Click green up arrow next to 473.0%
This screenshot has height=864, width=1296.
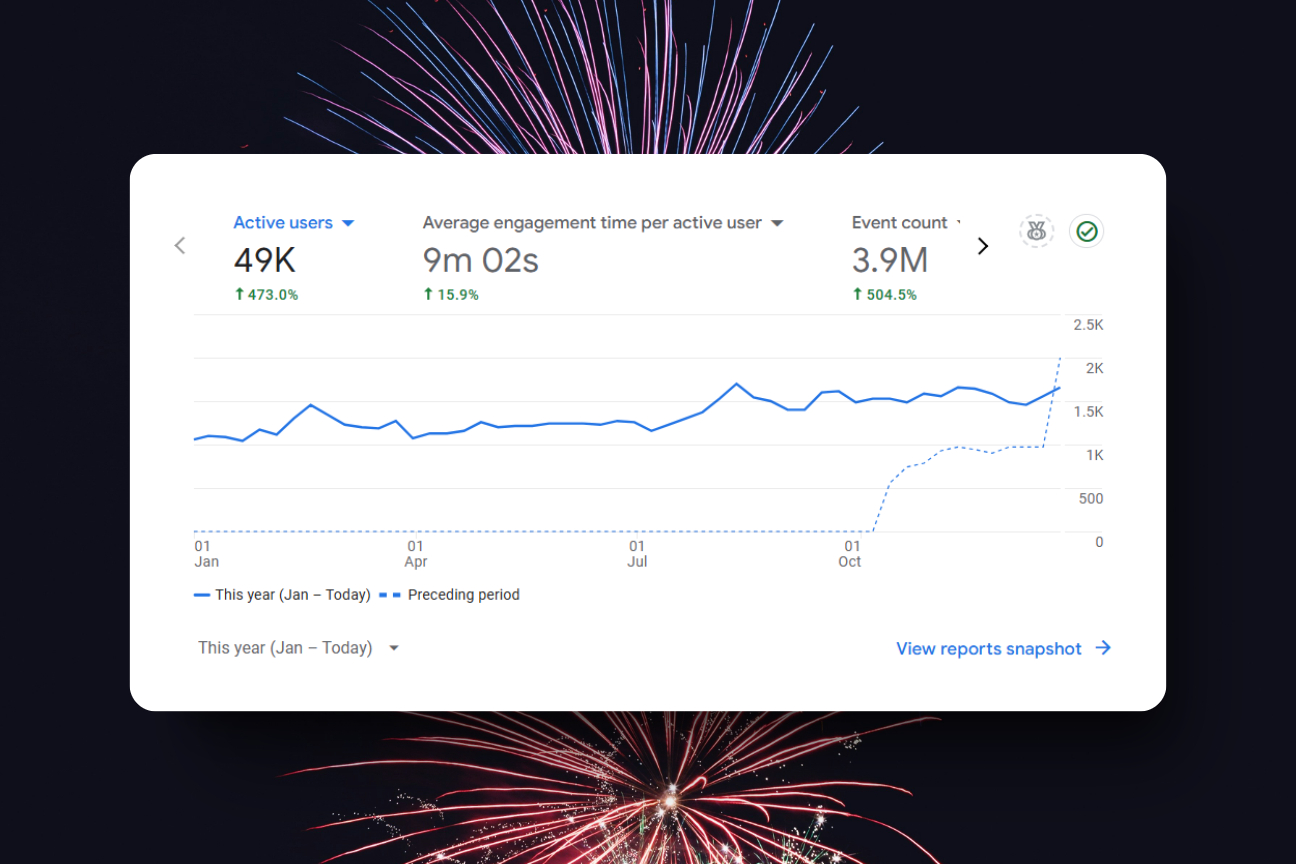point(239,295)
